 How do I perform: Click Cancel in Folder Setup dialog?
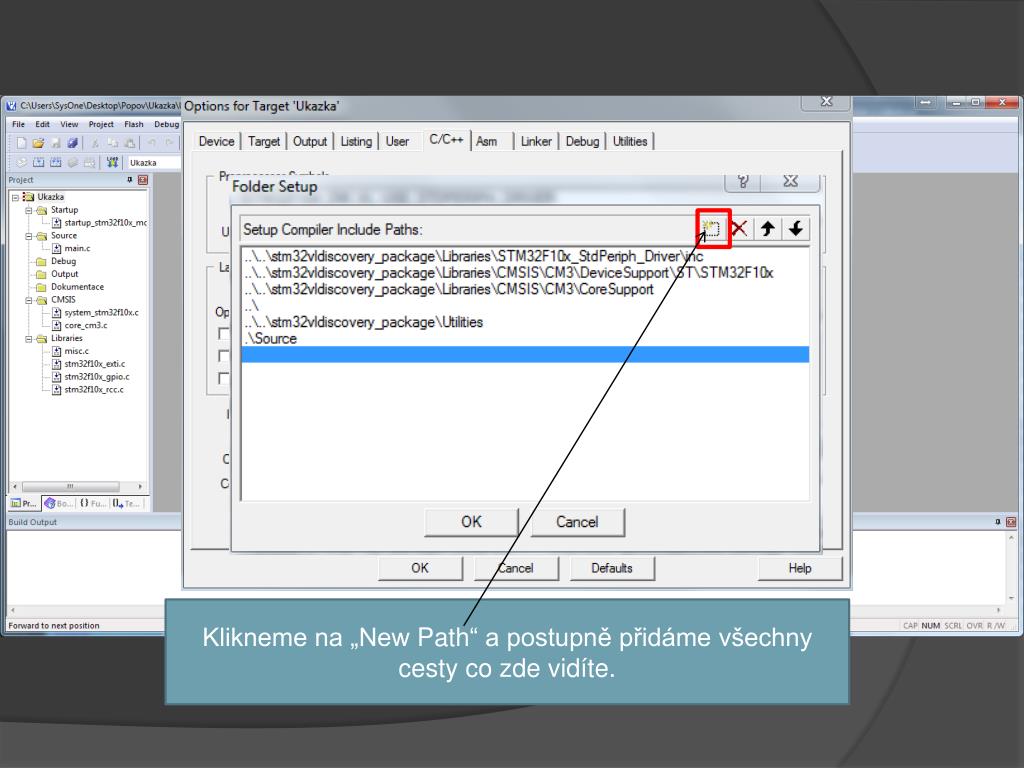tap(577, 522)
